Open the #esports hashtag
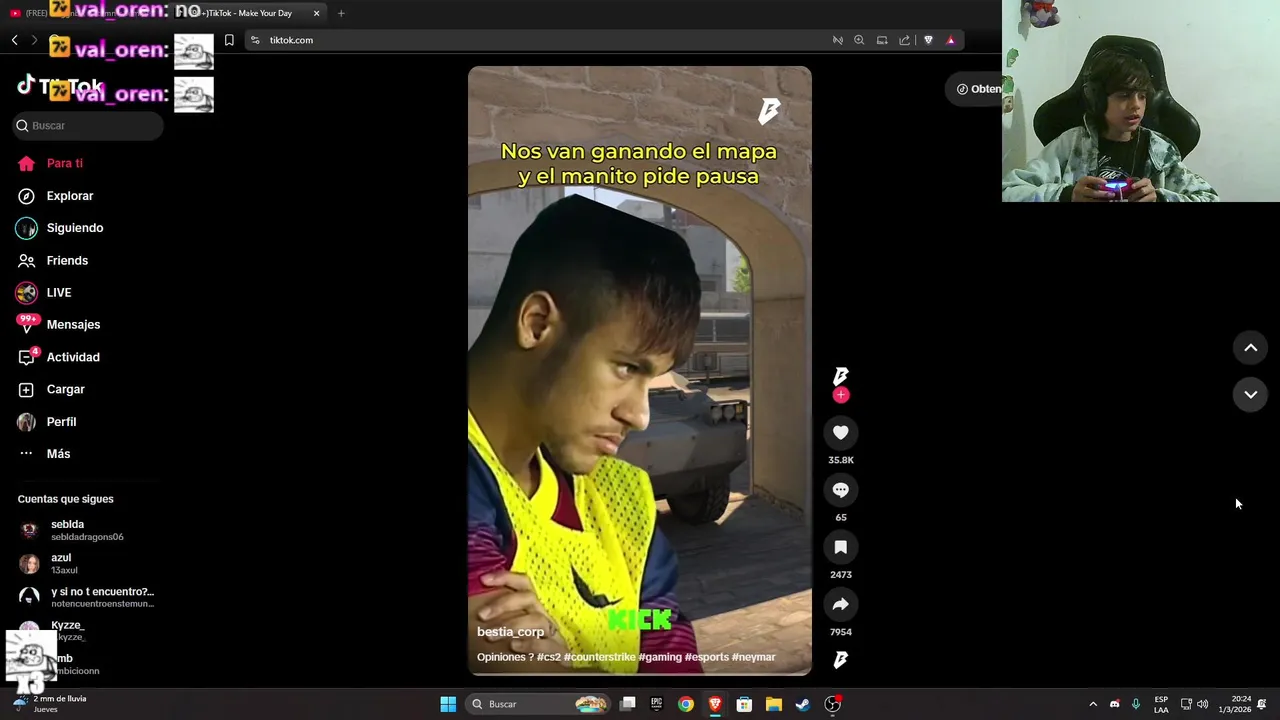This screenshot has width=1280, height=720. [x=707, y=657]
